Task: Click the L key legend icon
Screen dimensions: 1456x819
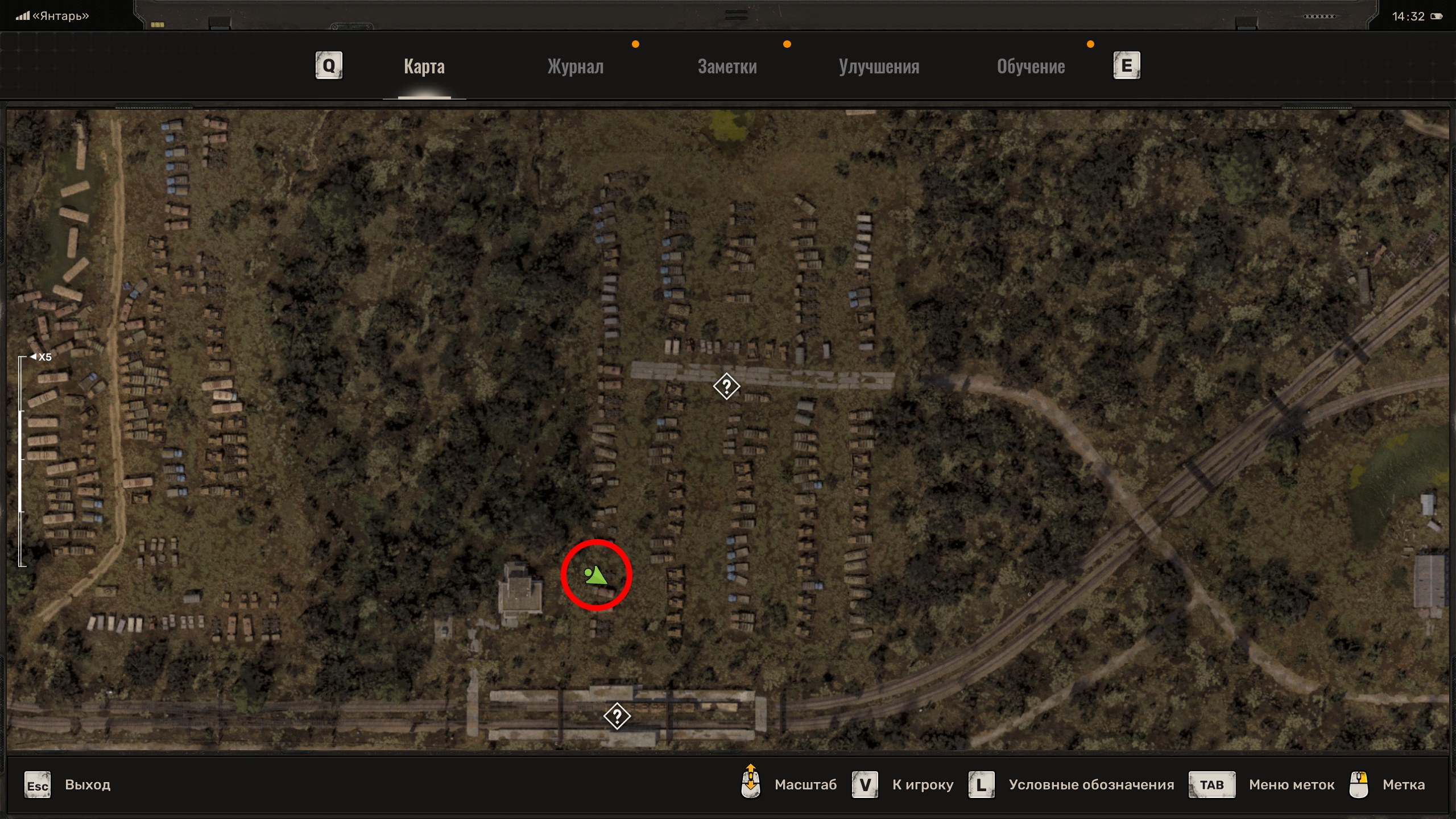Action: [x=982, y=785]
